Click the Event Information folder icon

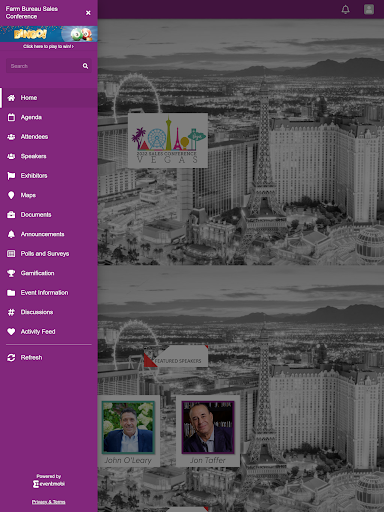pos(11,293)
